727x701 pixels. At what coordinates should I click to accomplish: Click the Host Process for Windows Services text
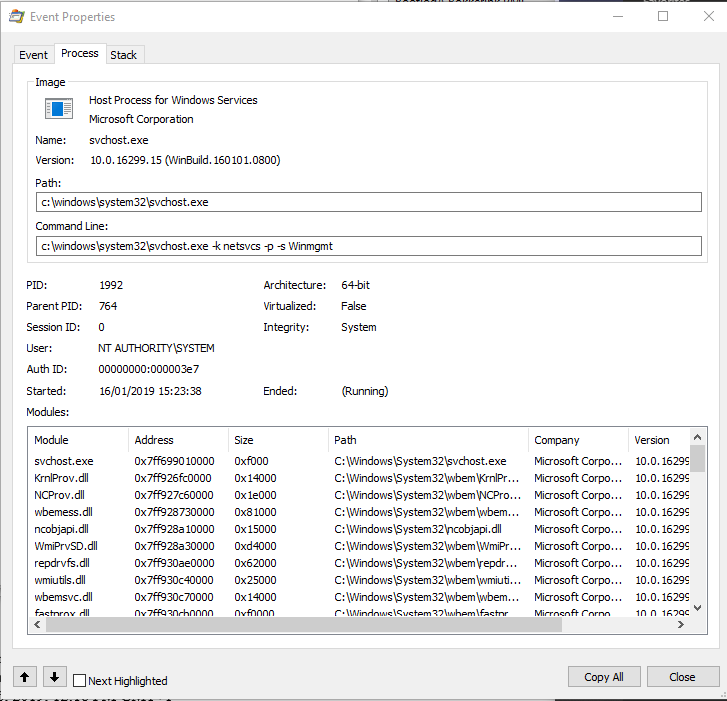pyautogui.click(x=173, y=100)
